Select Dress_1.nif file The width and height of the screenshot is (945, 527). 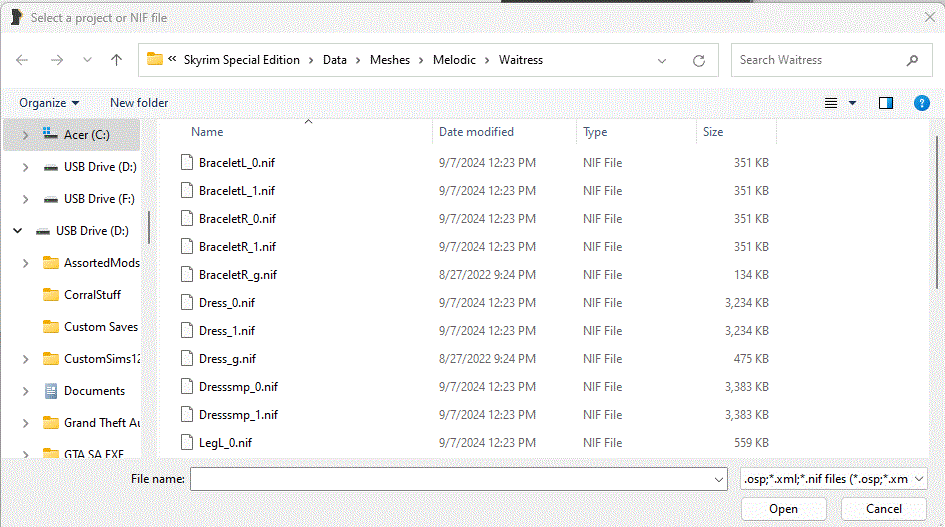click(227, 331)
